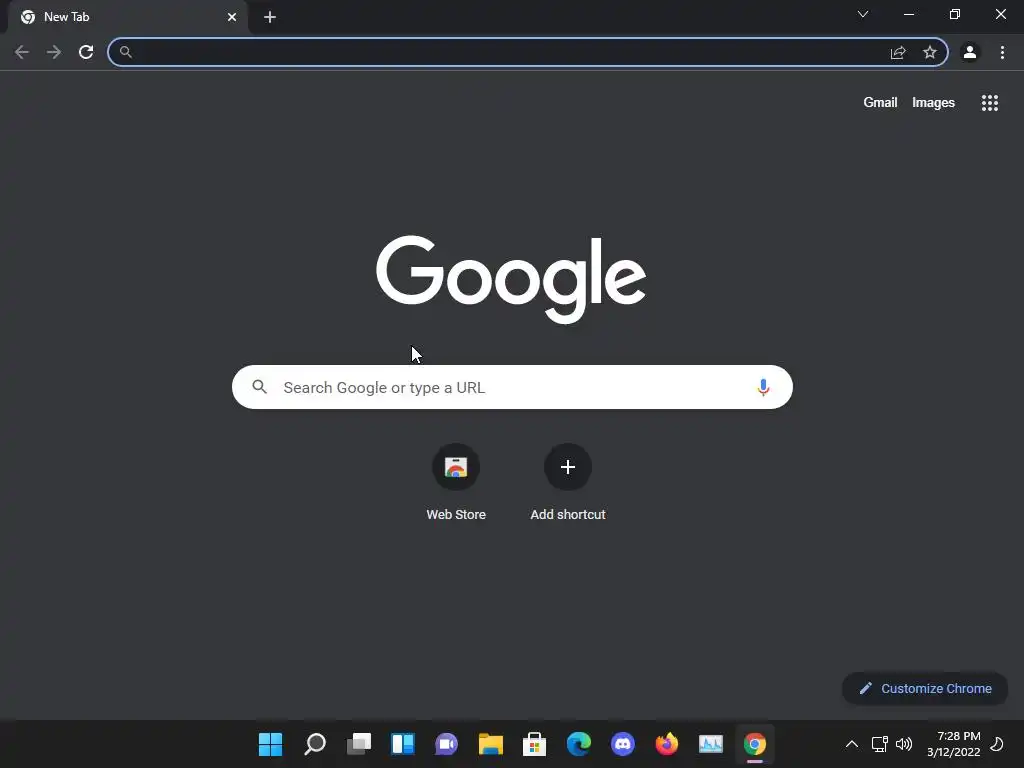This screenshot has width=1024, height=768.
Task: Minimize the Chrome window
Action: [x=909, y=14]
